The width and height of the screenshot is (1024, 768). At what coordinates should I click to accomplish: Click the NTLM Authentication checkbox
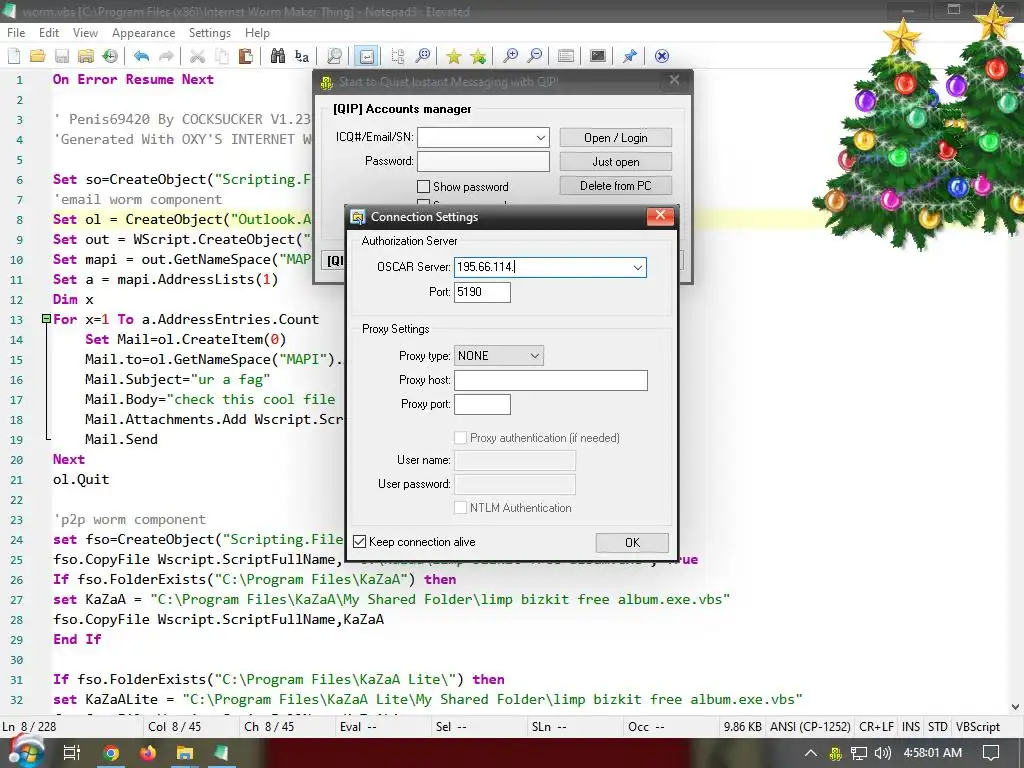[460, 508]
